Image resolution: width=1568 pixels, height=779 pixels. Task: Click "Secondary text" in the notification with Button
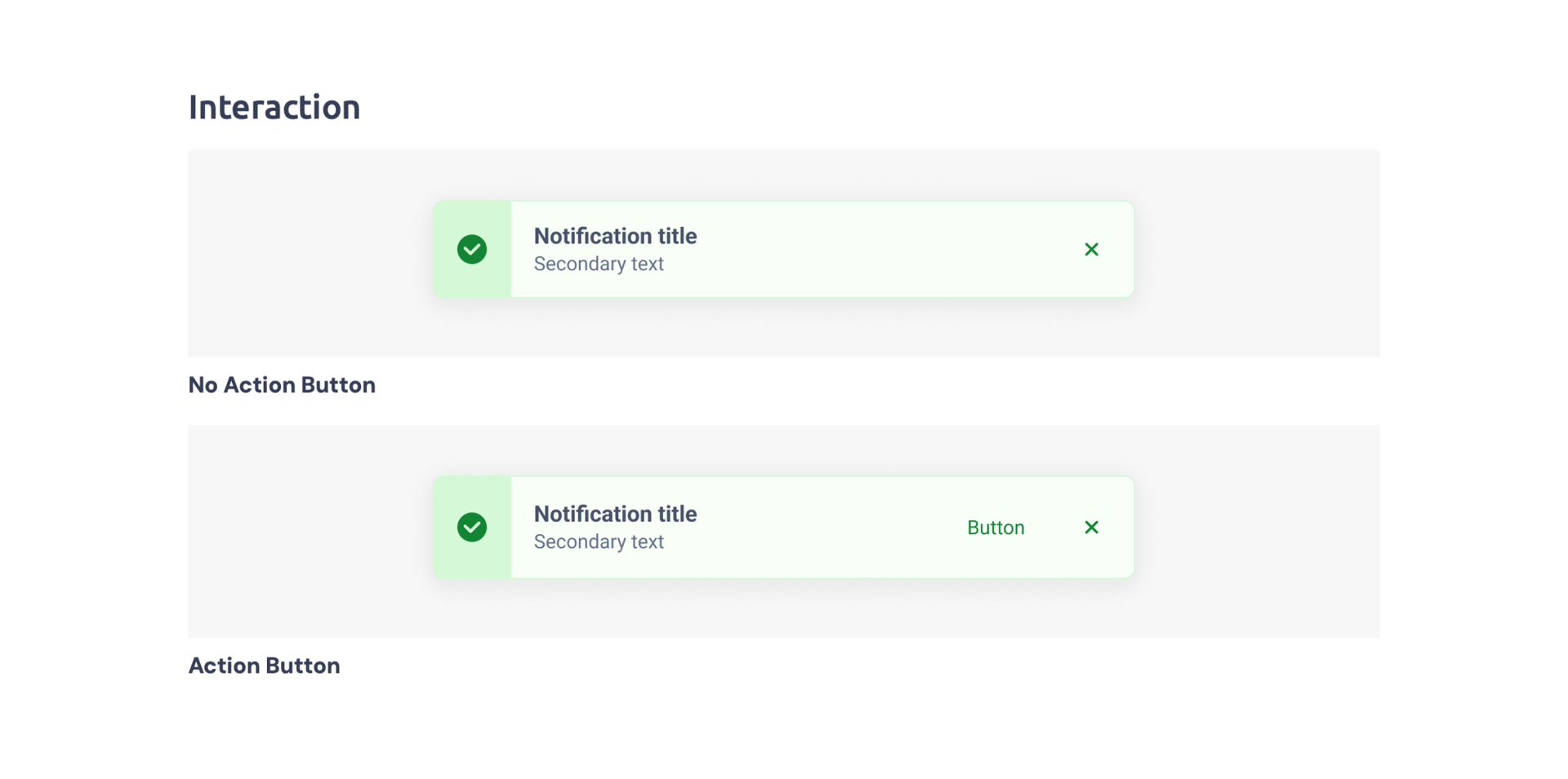pyautogui.click(x=599, y=541)
